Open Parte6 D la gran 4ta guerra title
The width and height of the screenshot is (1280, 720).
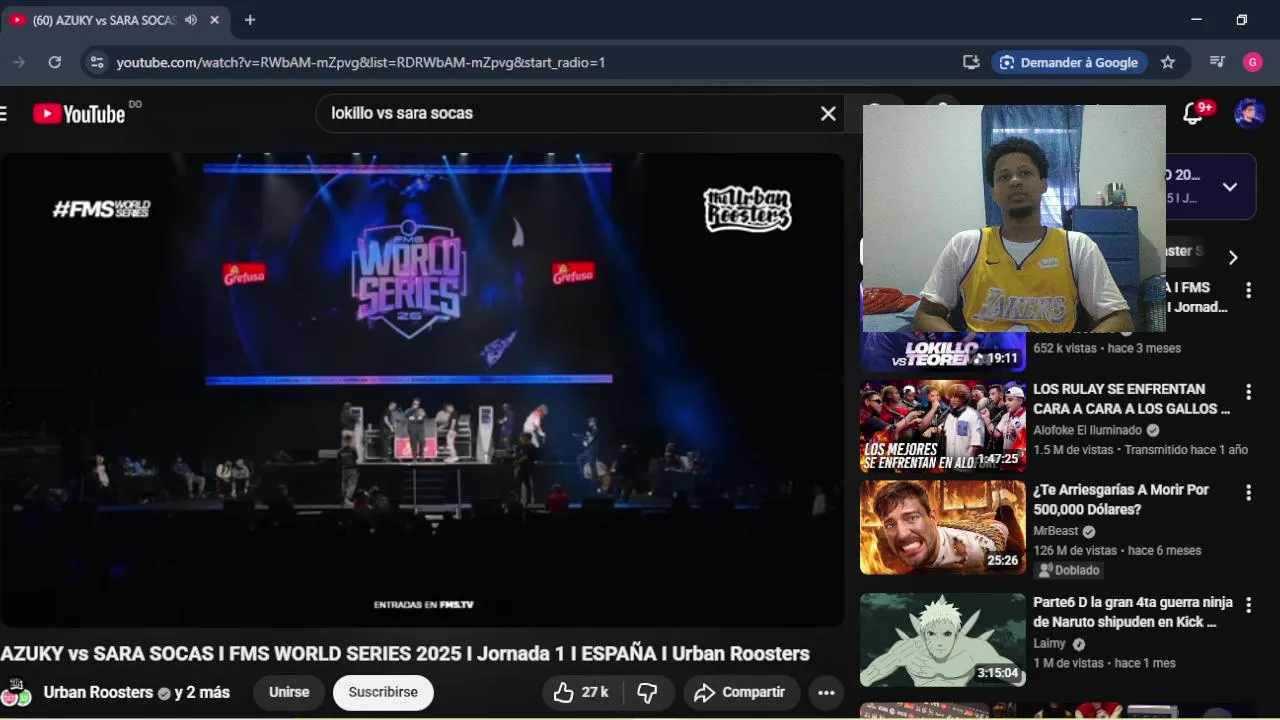tap(1133, 612)
